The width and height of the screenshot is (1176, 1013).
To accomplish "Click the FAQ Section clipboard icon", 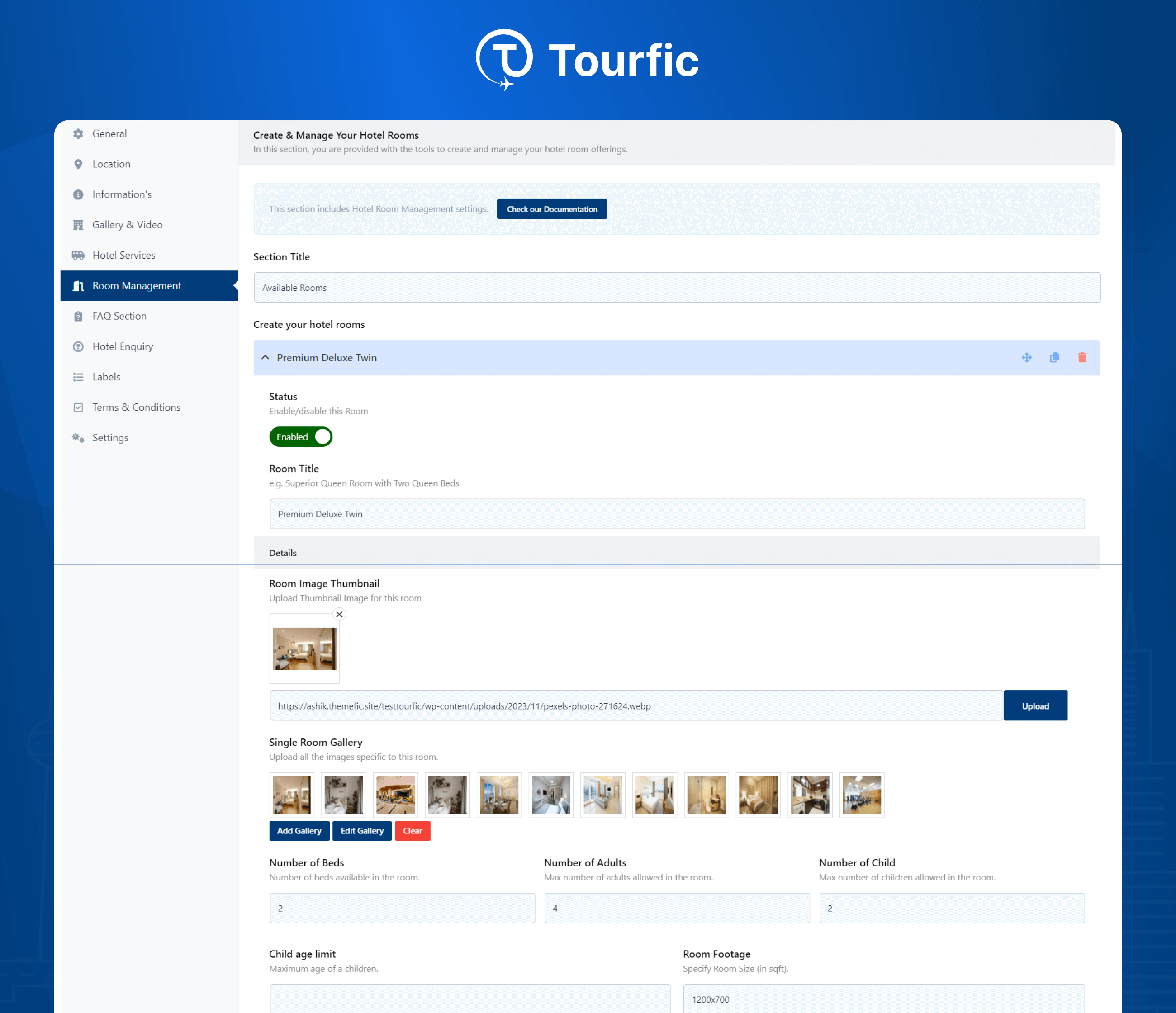I will [78, 316].
